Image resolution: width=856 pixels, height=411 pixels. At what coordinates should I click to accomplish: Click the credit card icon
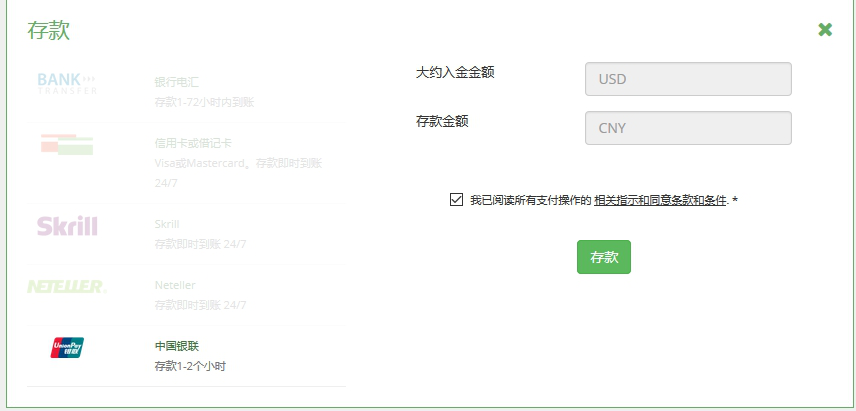tap(67, 144)
